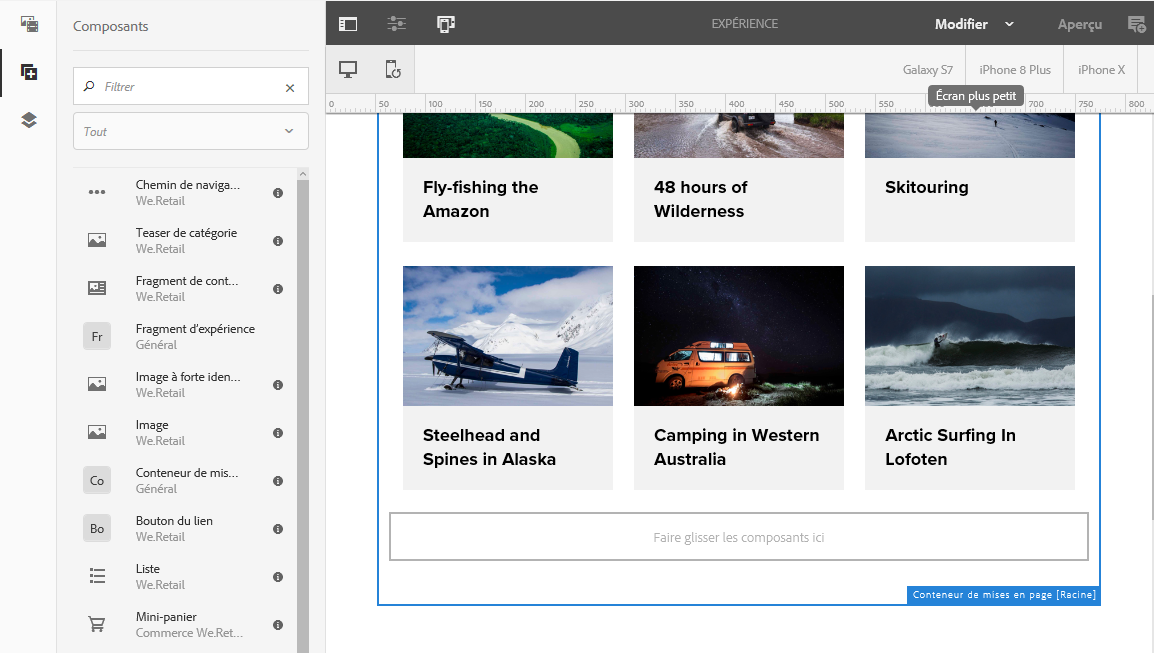
Task: Select the Galaxy S7 device breakpoint
Action: tap(928, 70)
